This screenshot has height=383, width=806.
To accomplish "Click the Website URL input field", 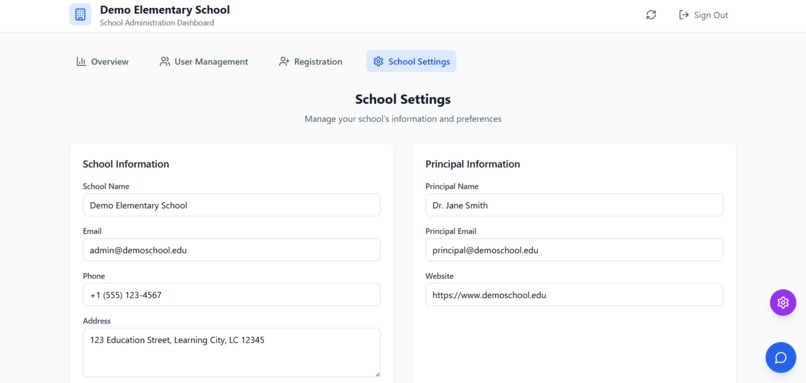I will click(574, 295).
